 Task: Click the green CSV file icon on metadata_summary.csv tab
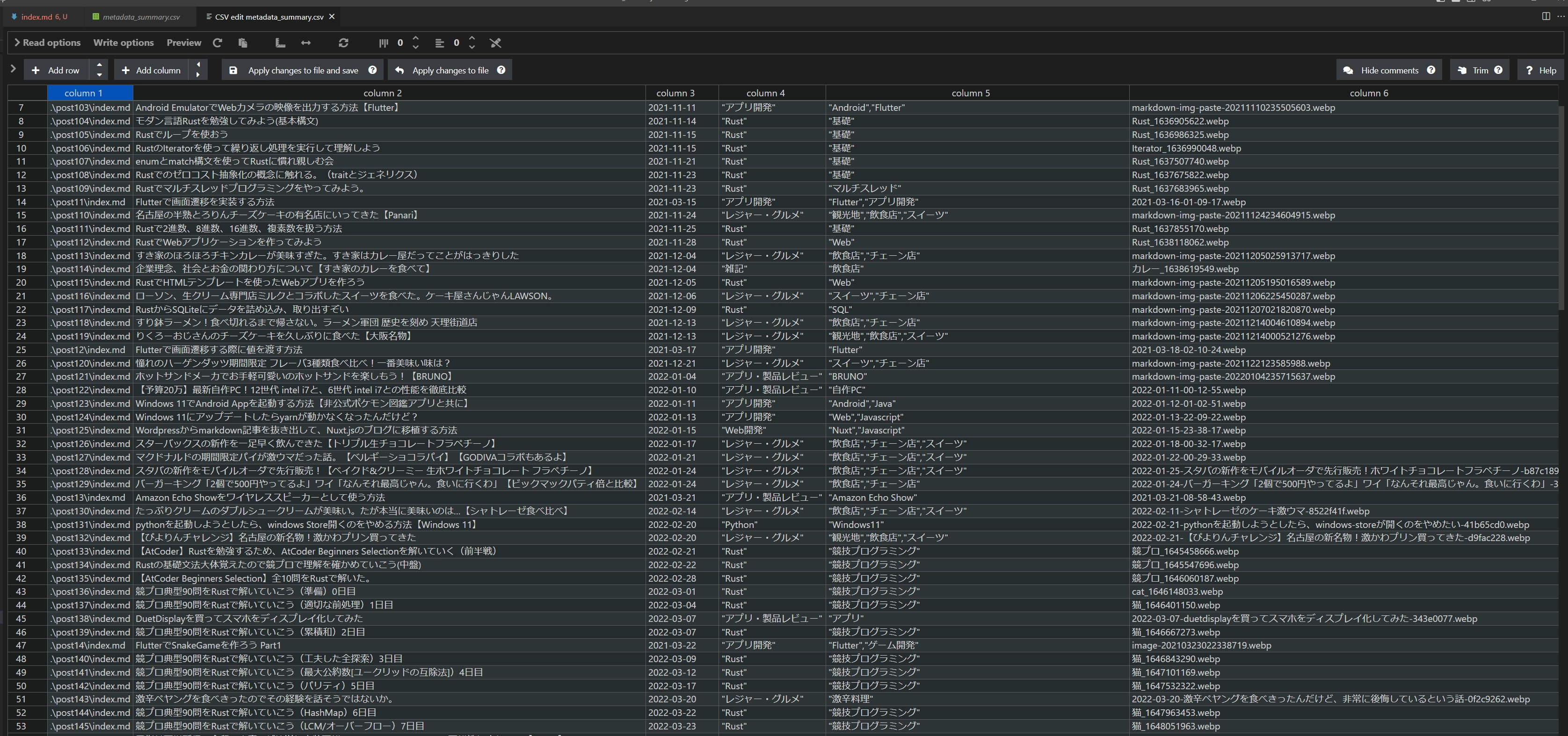coord(95,16)
